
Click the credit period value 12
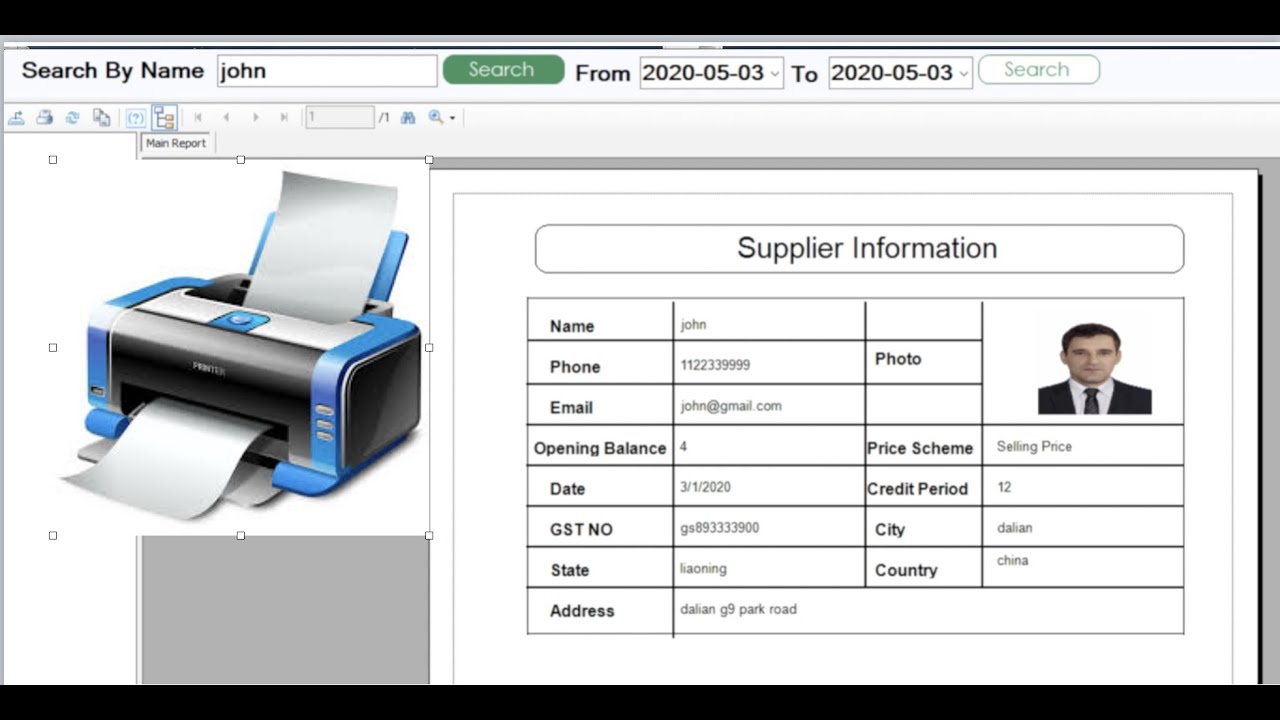pos(1004,487)
